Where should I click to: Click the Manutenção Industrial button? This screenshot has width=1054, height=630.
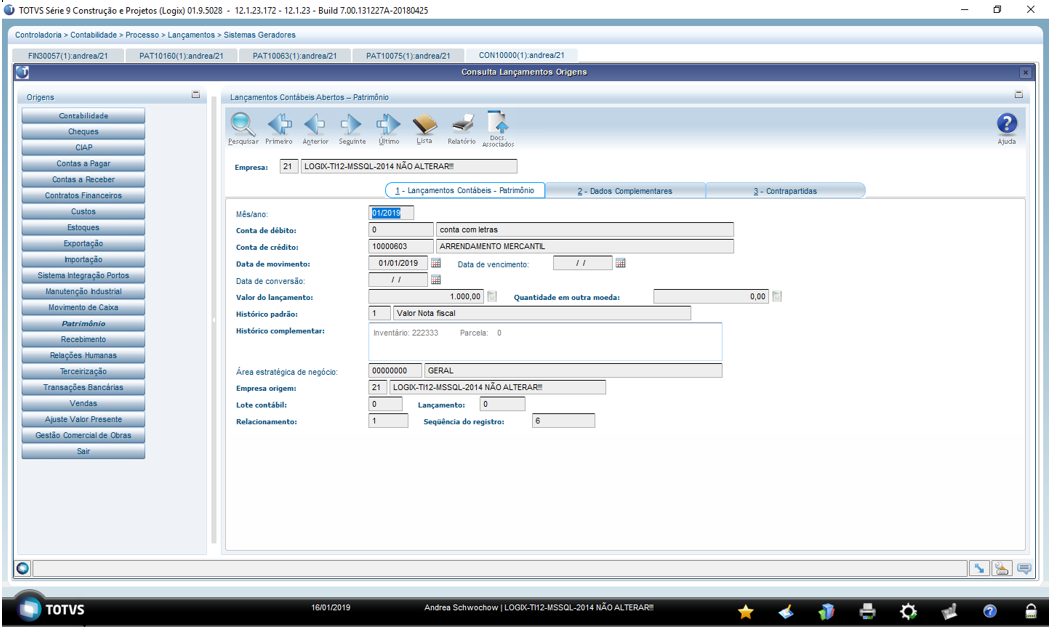point(83,291)
